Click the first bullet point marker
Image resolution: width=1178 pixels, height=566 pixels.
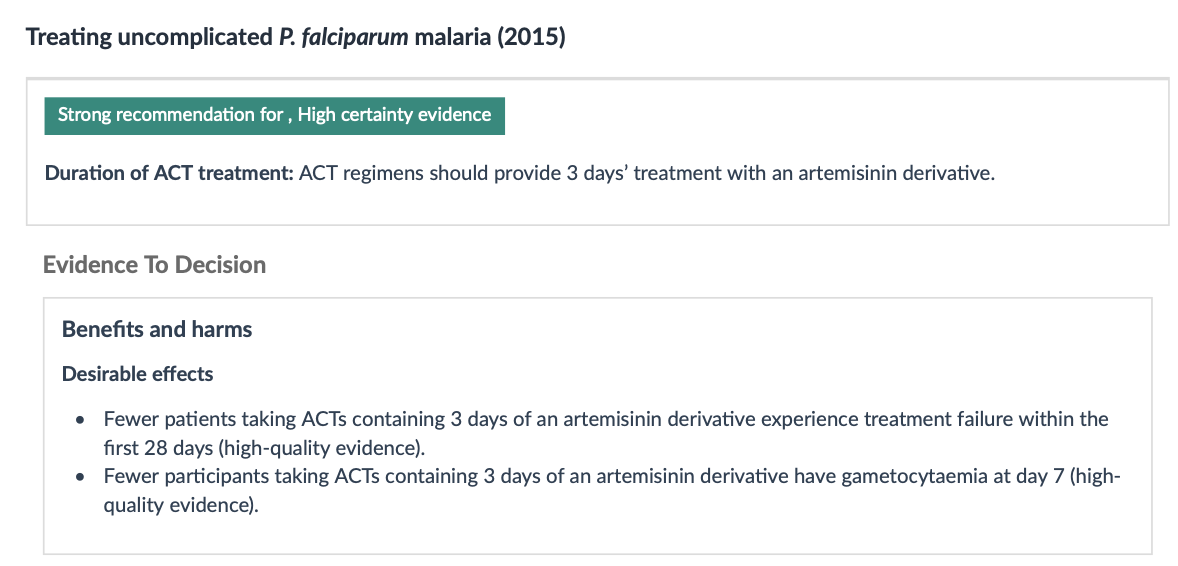(x=80, y=420)
